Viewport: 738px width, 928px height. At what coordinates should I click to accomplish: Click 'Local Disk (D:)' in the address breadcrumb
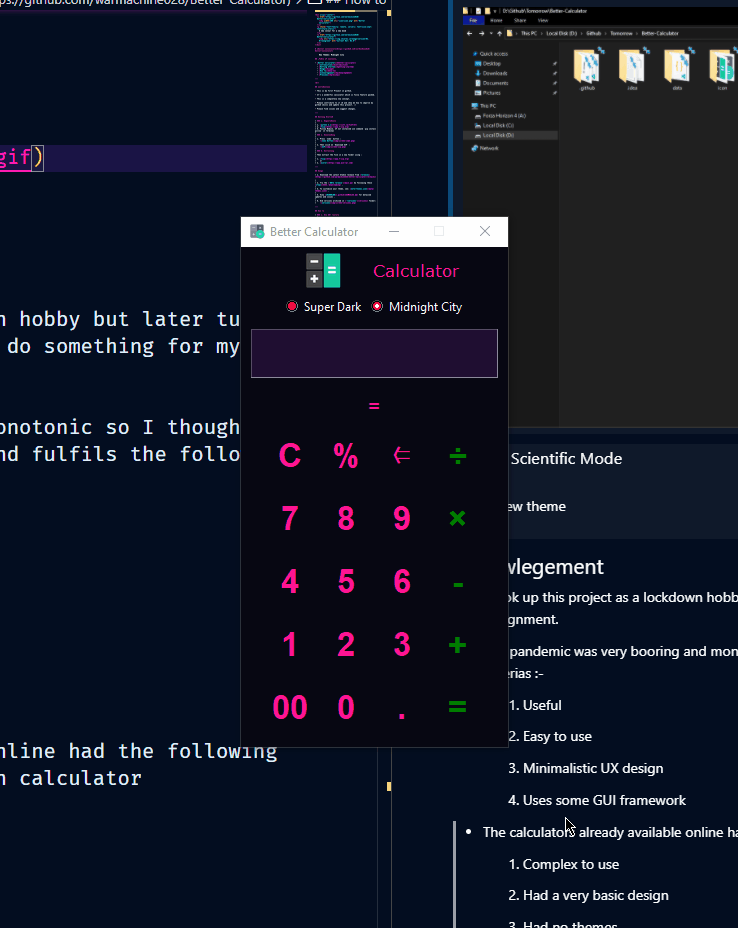tap(560, 33)
